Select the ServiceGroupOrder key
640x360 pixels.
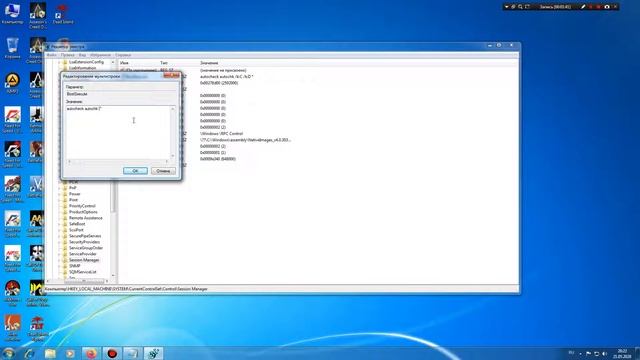[x=86, y=248]
